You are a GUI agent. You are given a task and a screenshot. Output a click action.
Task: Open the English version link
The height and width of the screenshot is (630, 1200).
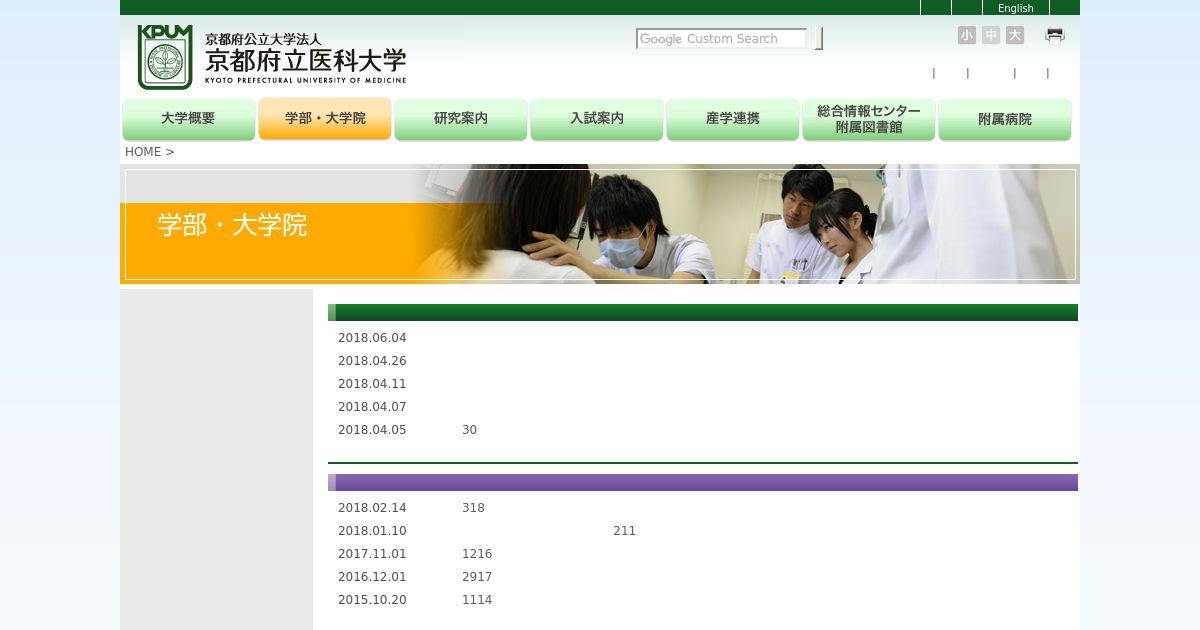tap(1015, 8)
